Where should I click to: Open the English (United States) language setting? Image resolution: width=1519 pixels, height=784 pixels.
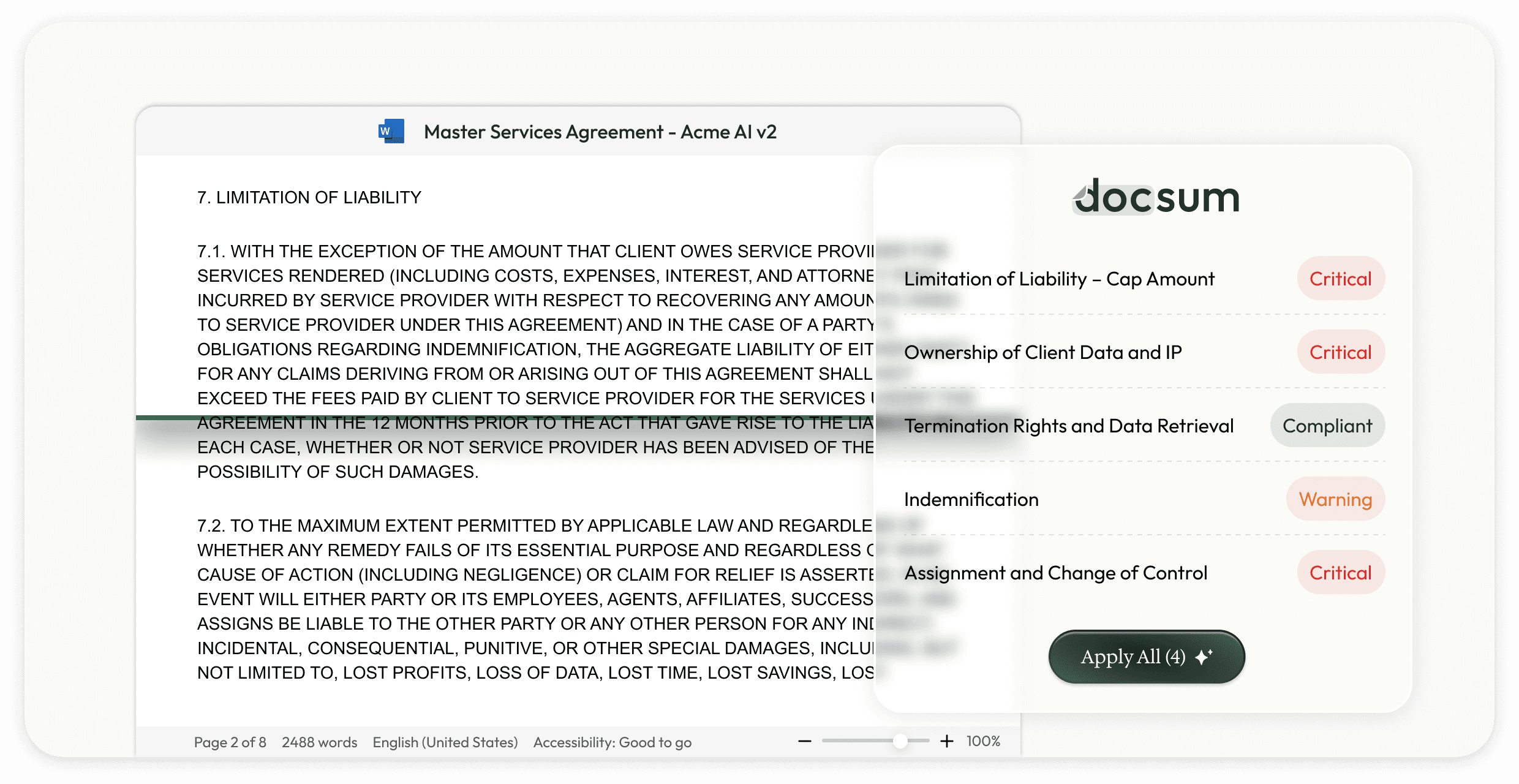coord(445,742)
